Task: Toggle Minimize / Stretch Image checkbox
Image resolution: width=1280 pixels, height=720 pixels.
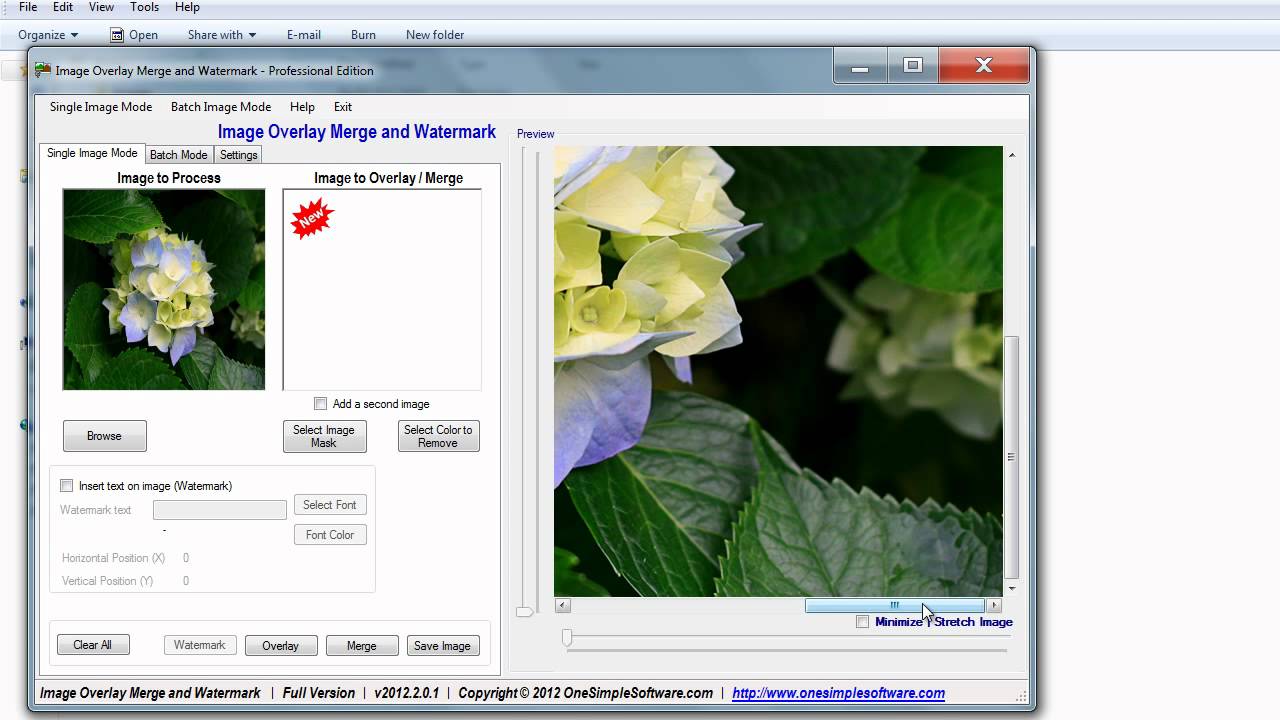Action: [x=863, y=622]
